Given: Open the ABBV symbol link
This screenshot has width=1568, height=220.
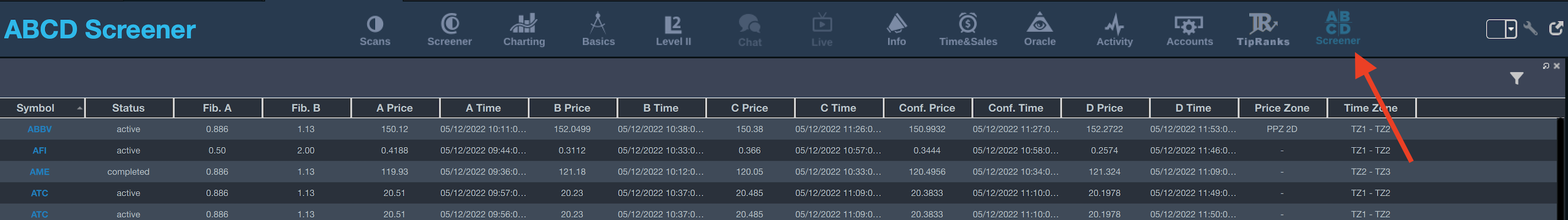Looking at the screenshot, I should point(39,129).
